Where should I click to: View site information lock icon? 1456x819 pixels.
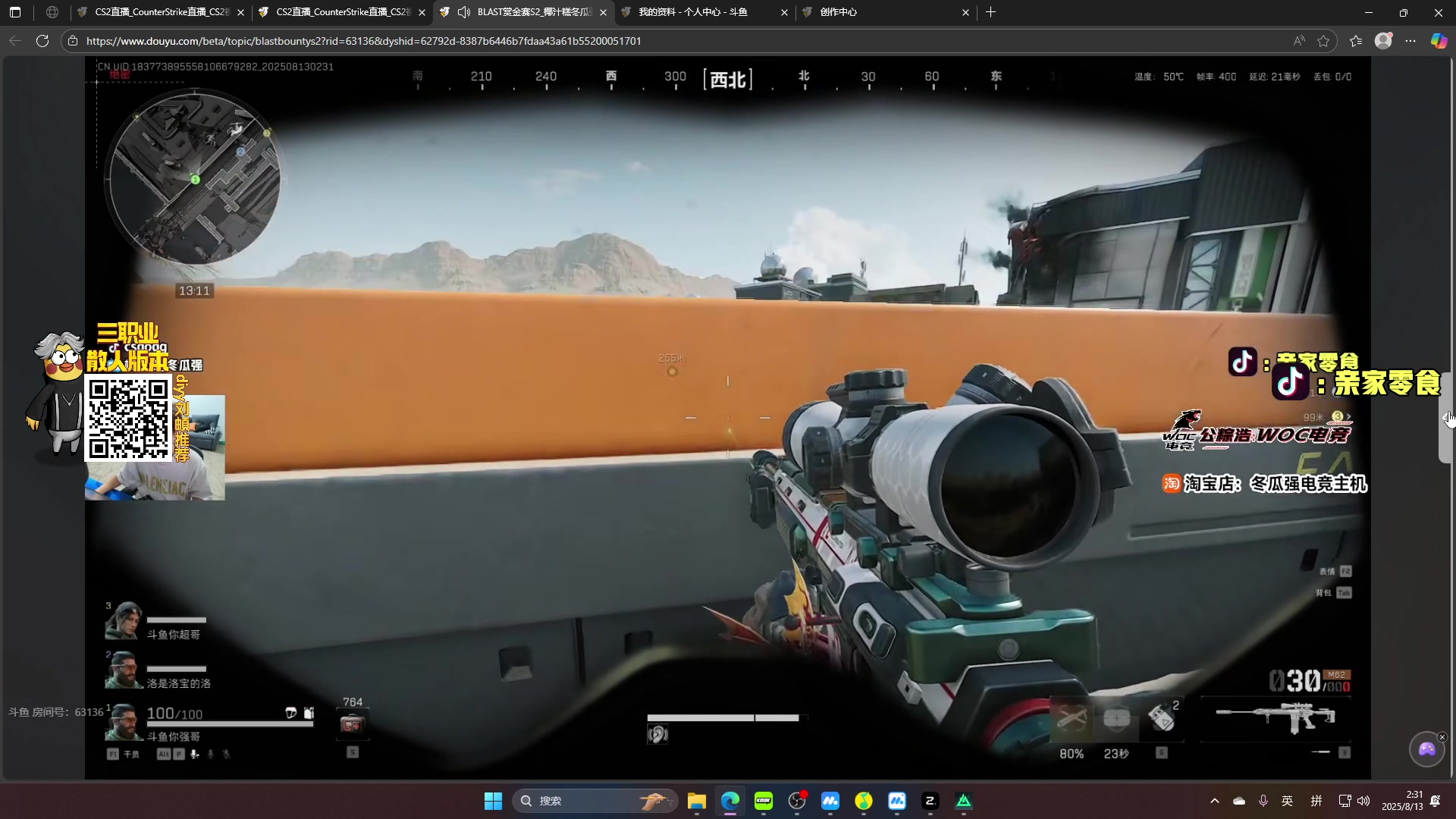pos(73,41)
